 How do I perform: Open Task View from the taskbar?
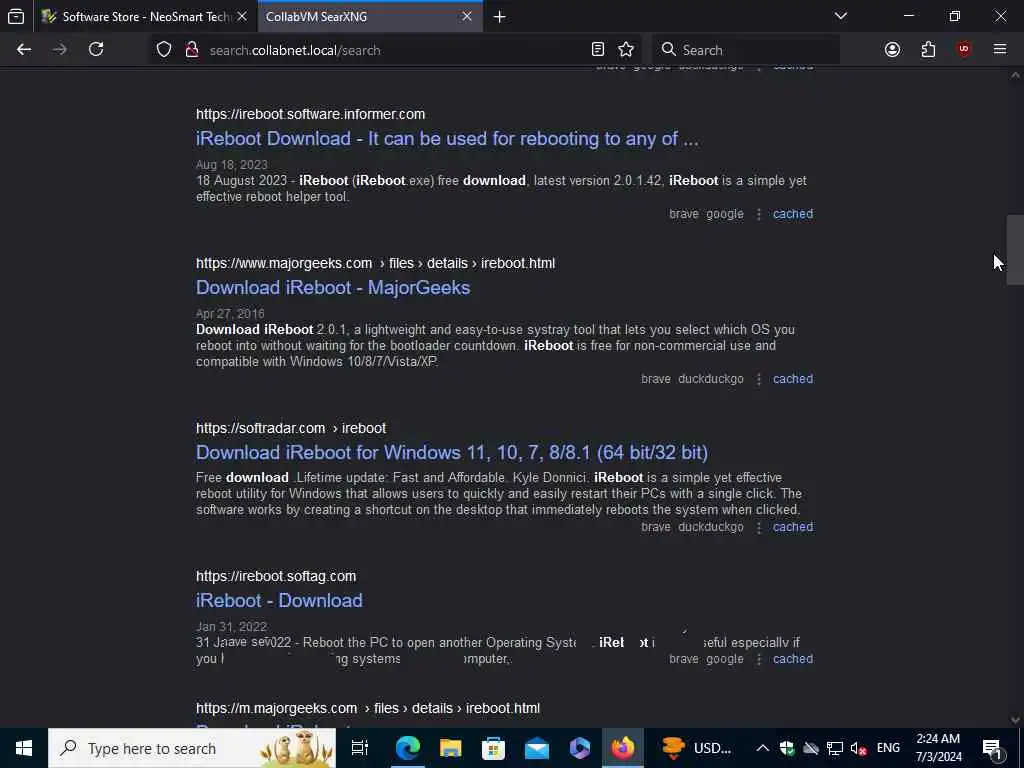click(360, 748)
